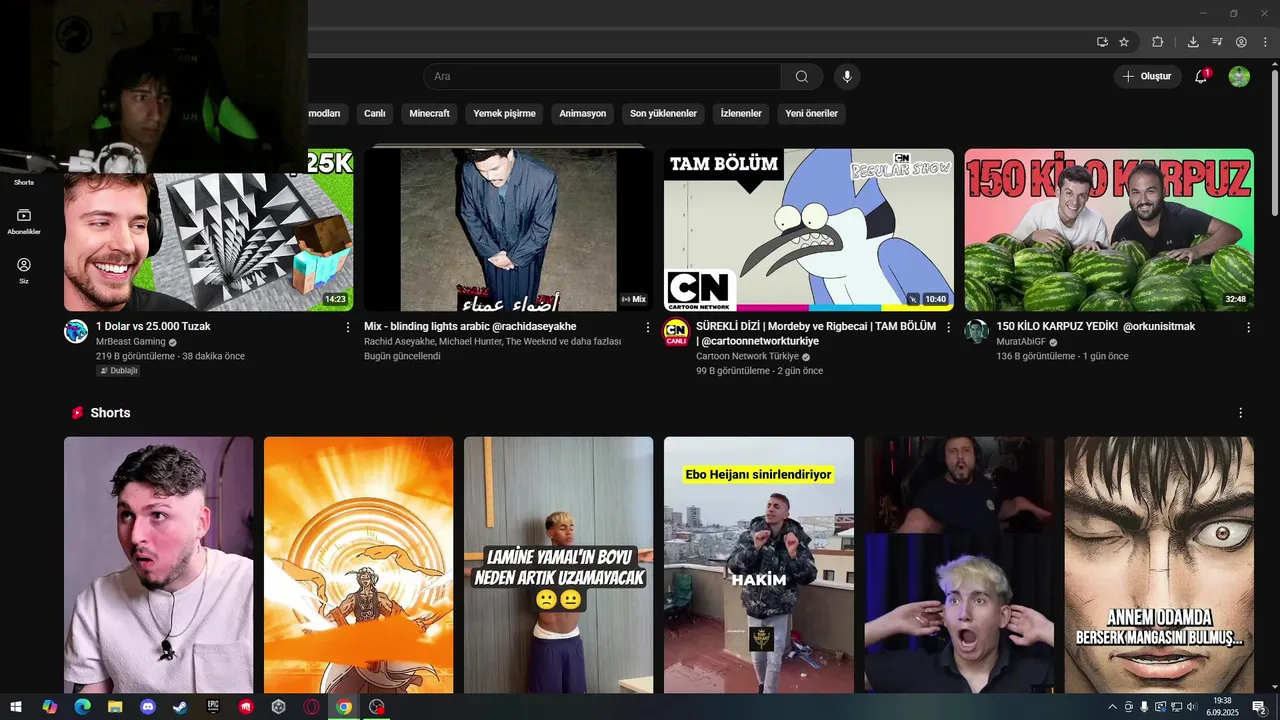Open the Berserk mangasını bulmuş Short
Viewport: 1280px width, 720px height.
point(1159,565)
